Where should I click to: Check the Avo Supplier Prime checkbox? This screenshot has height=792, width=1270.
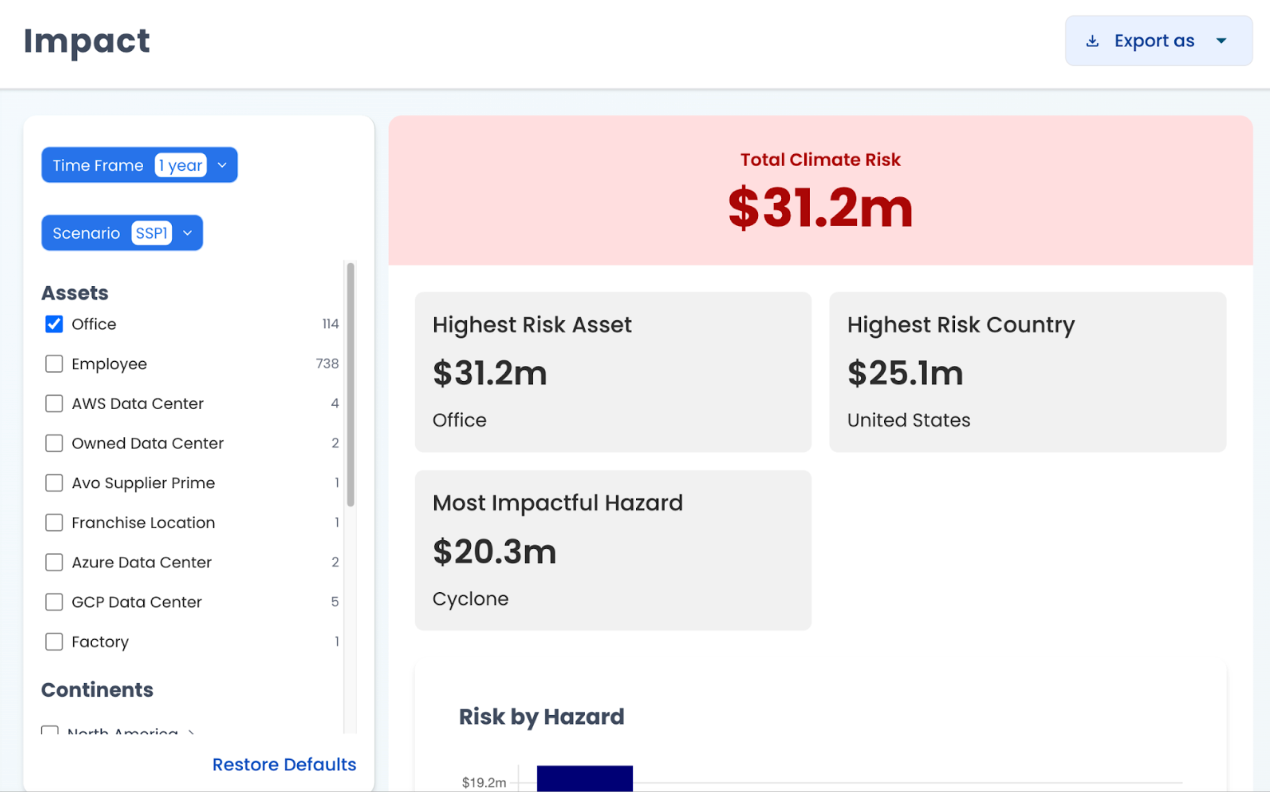(x=54, y=483)
